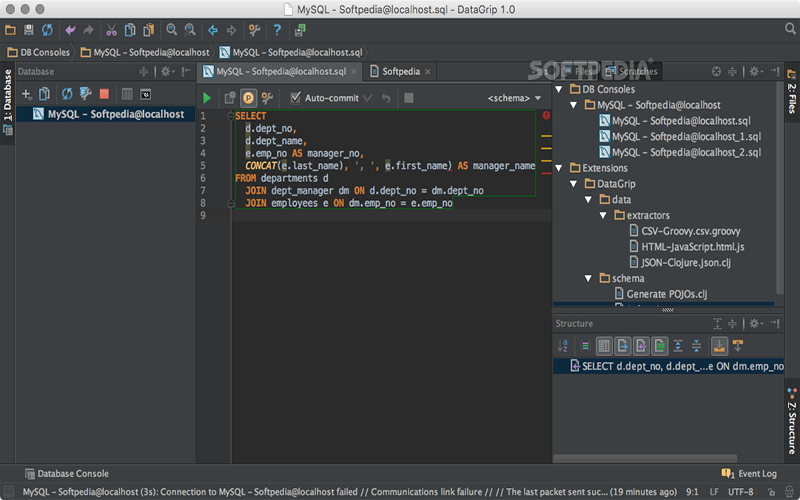The height and width of the screenshot is (500, 800).
Task: Switch to the Softpedia editor tab
Action: 401,71
